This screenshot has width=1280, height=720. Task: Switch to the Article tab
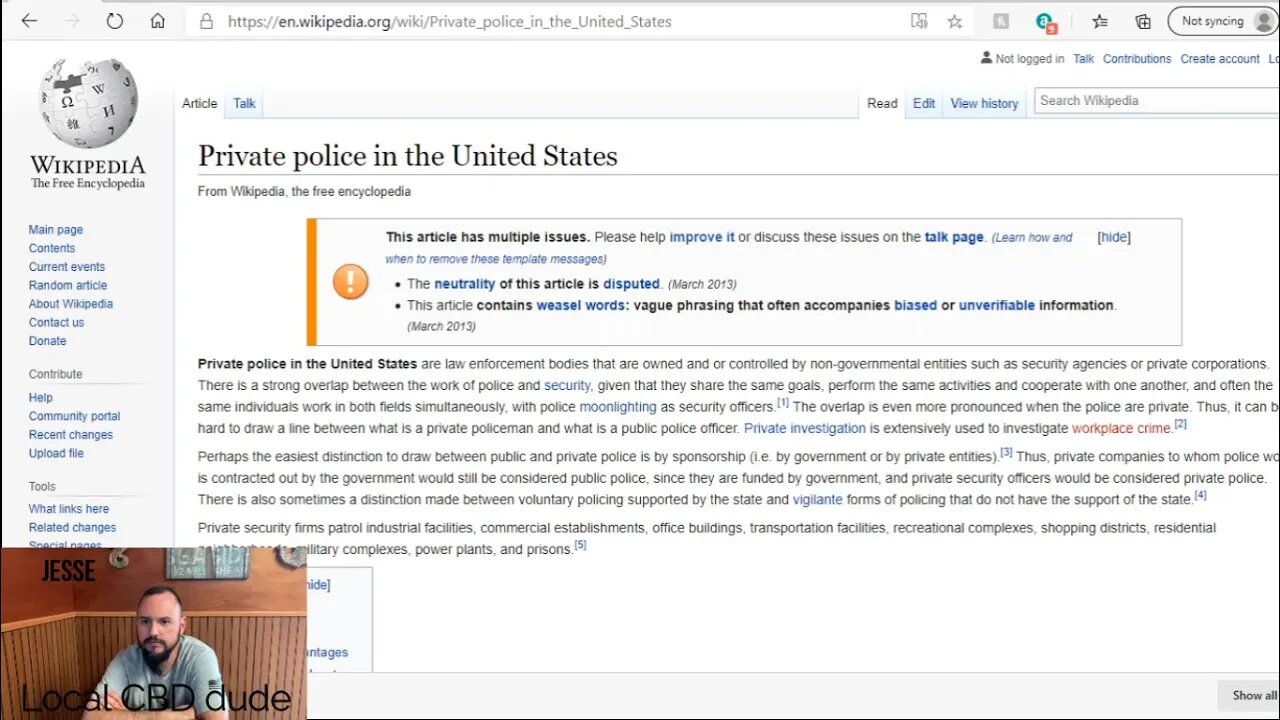pyautogui.click(x=199, y=103)
